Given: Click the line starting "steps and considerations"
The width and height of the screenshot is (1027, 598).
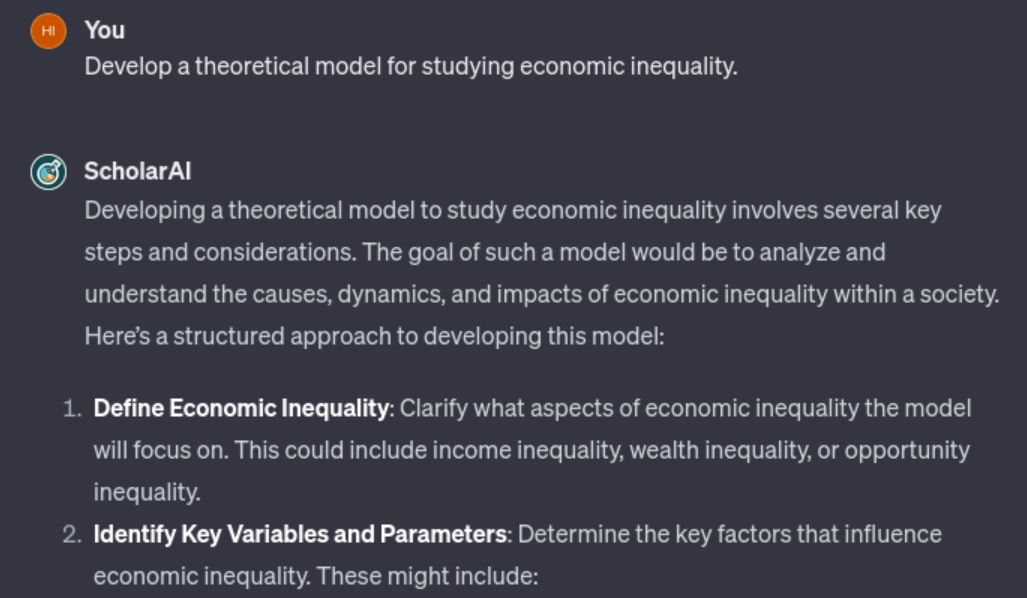Looking at the screenshot, I should [484, 252].
